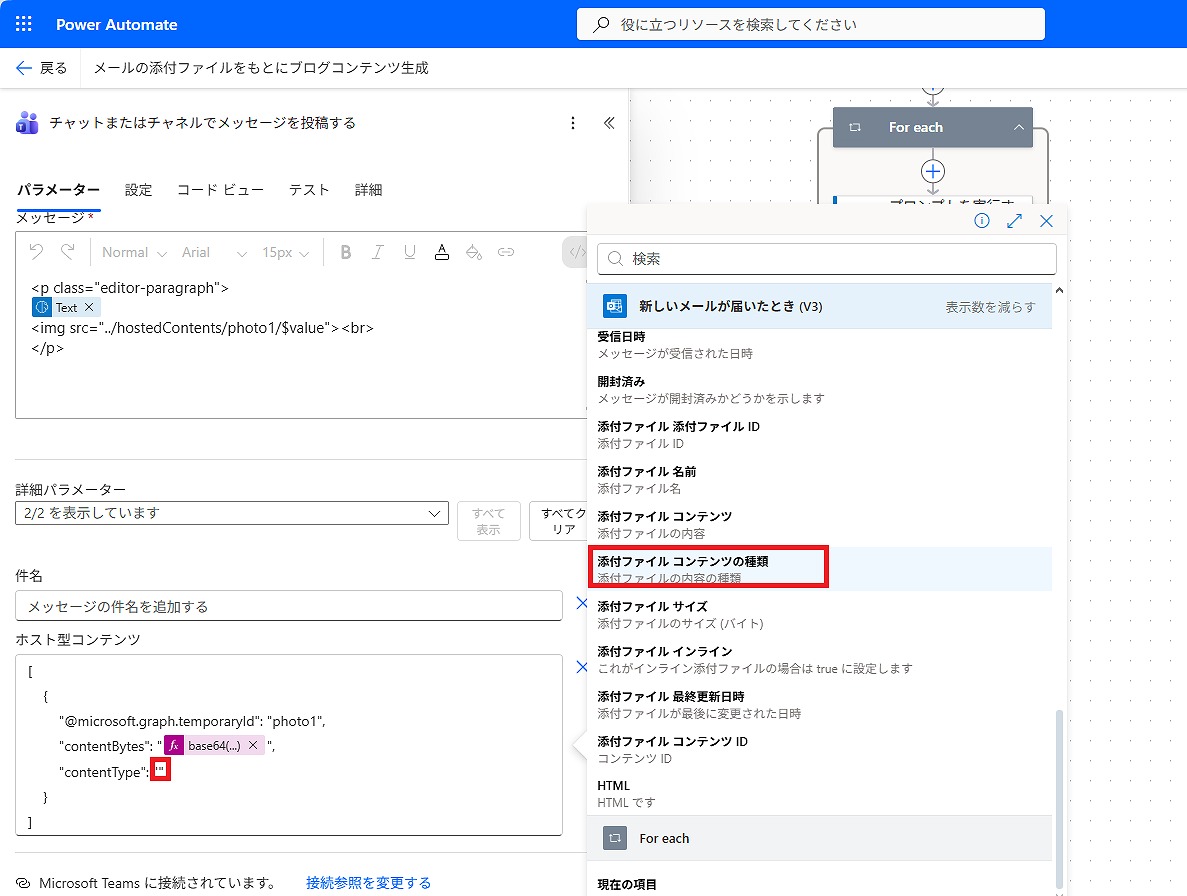
Task: Click the bold formatting icon
Action: click(x=346, y=253)
